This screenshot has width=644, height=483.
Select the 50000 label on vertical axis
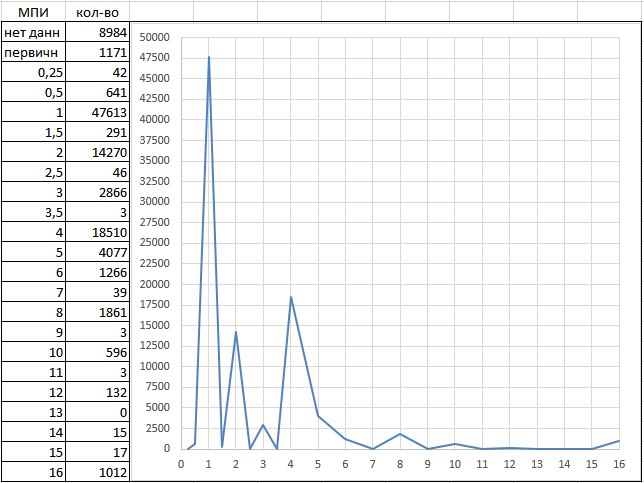point(156,37)
